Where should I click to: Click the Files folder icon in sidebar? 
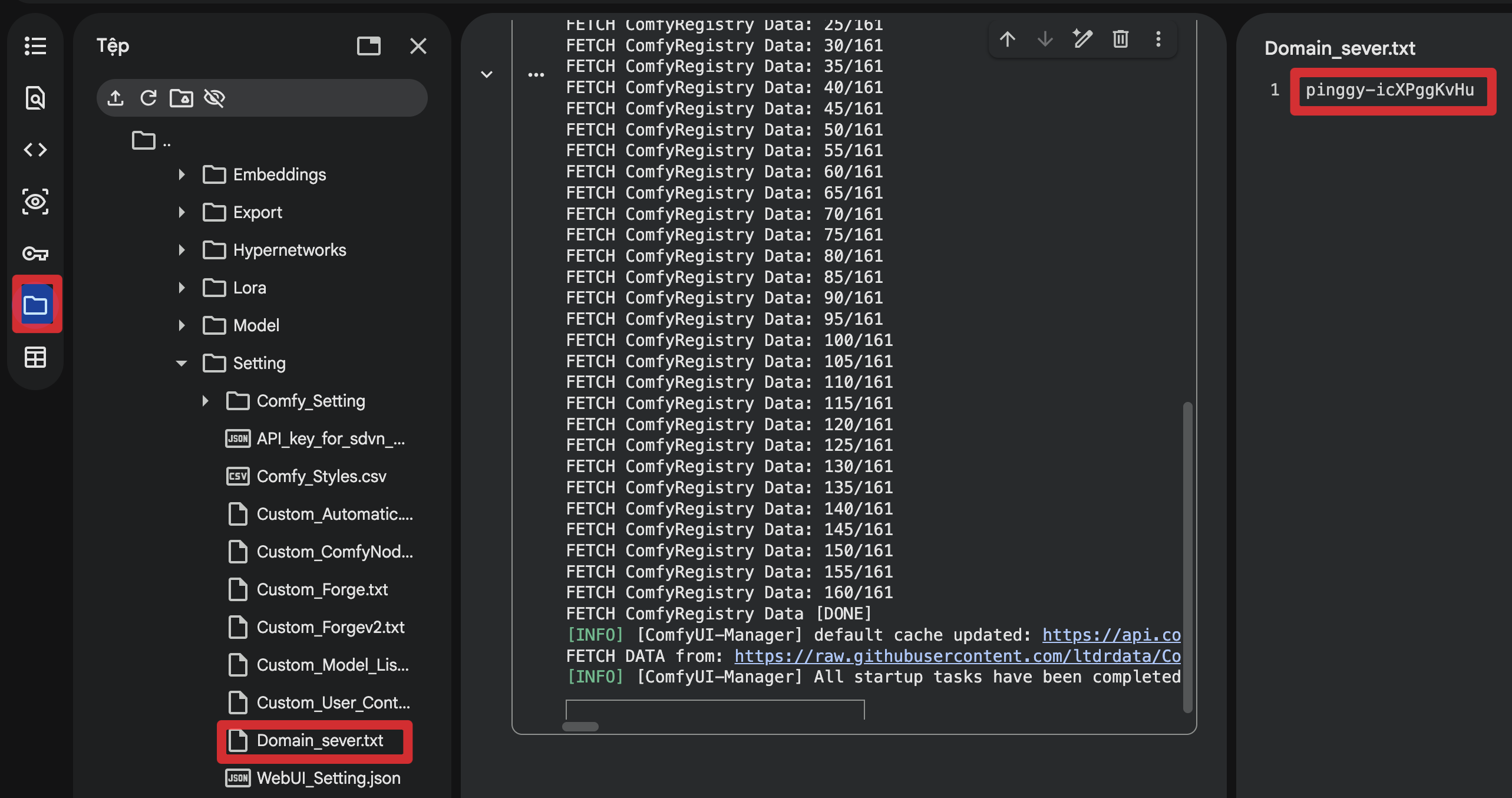(x=37, y=305)
